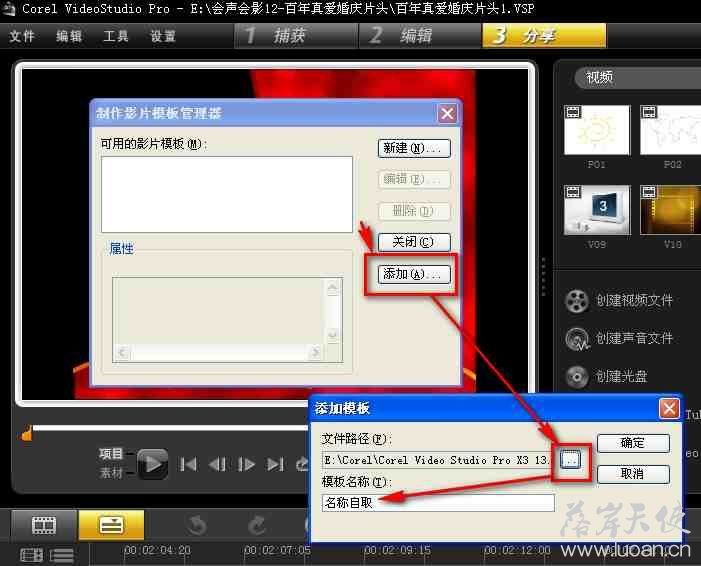Open the 工具 menu
The height and width of the screenshot is (566, 701).
(115, 36)
